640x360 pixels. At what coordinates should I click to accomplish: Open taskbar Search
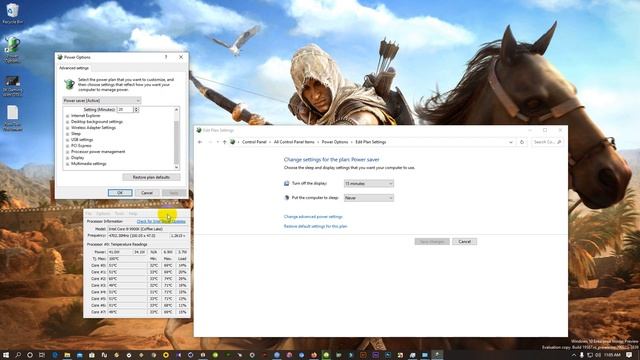point(18,355)
